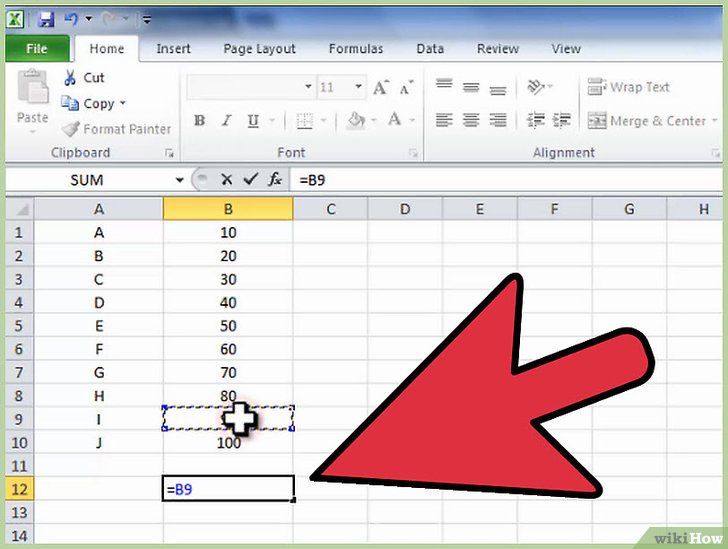Click the Font Color A icon
The image size is (728, 549).
coord(395,120)
